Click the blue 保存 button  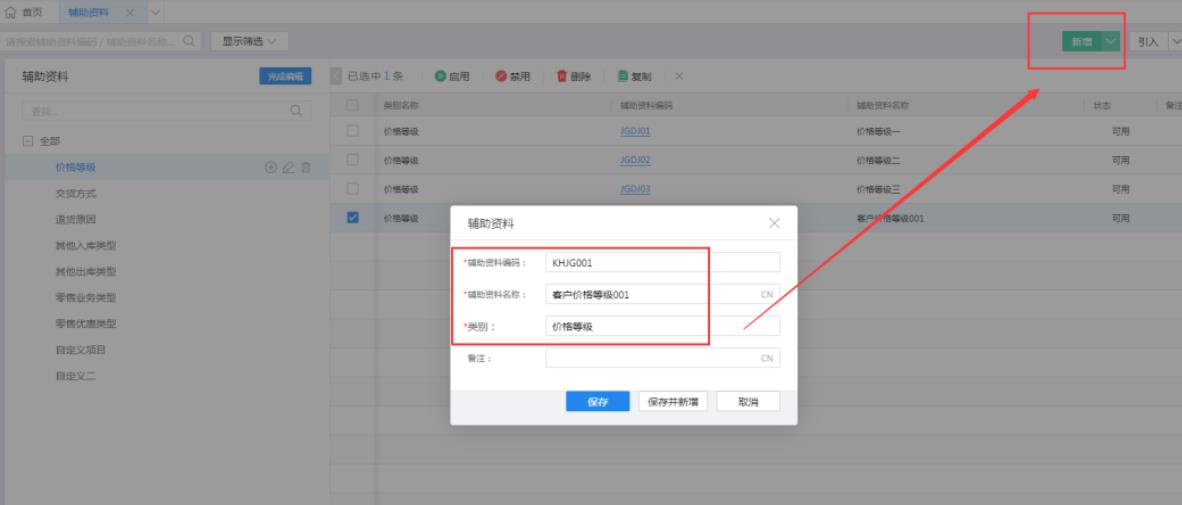(598, 402)
